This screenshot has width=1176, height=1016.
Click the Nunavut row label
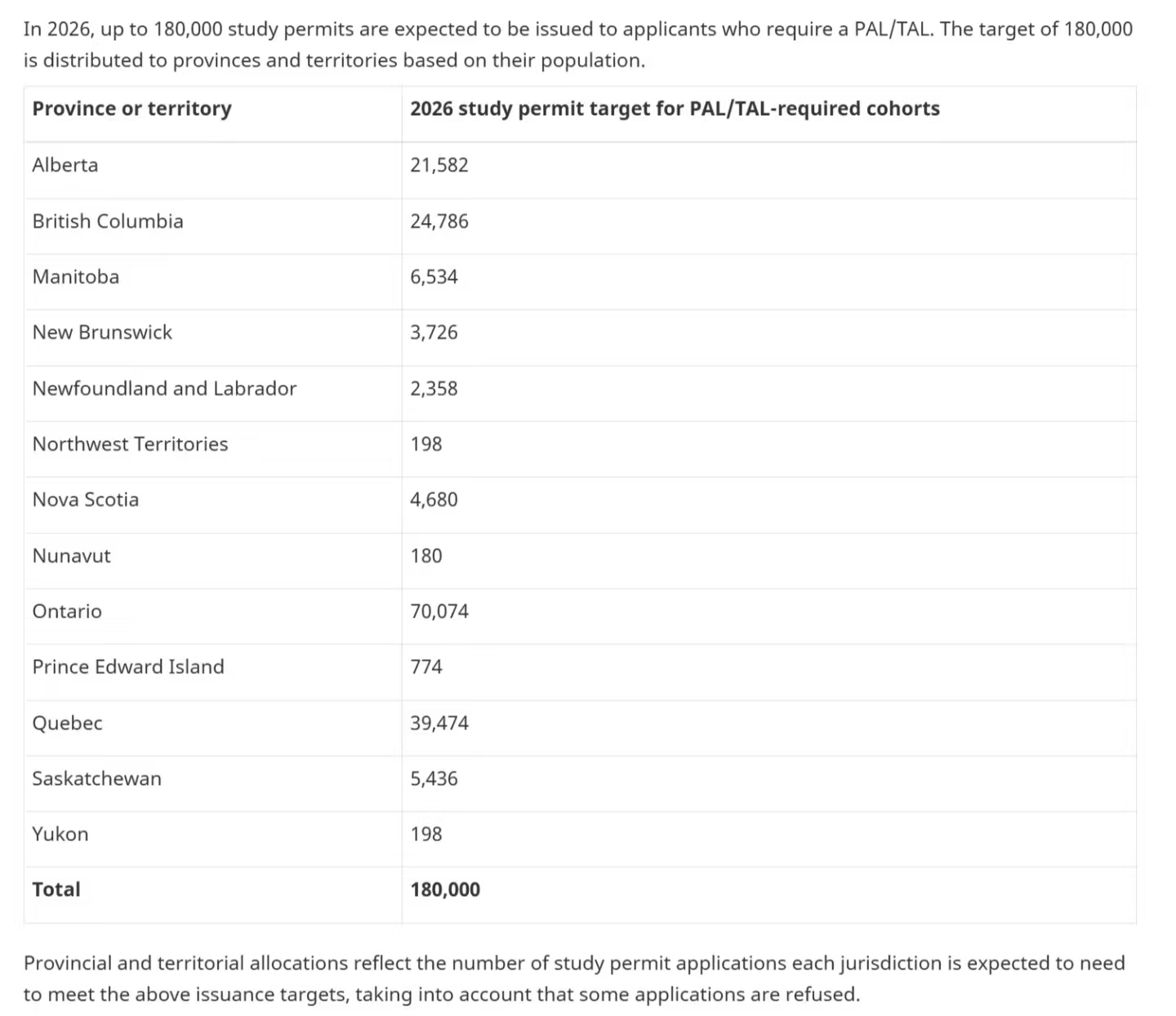click(x=71, y=556)
